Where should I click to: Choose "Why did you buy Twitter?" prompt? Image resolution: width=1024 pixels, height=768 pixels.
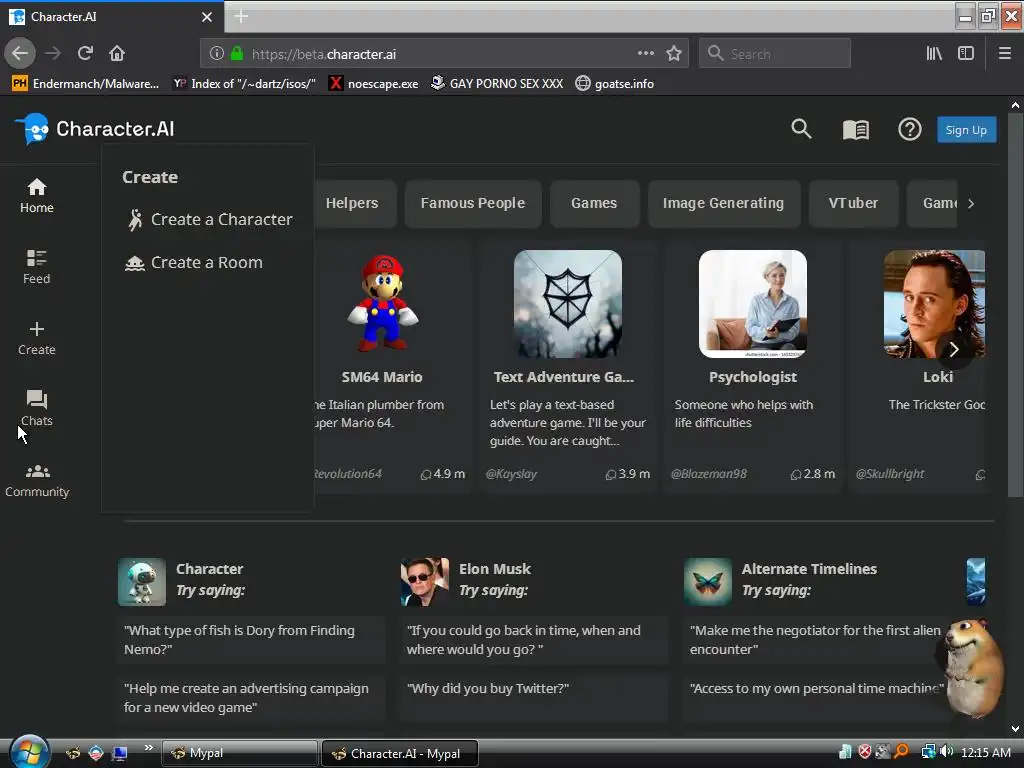coord(534,697)
